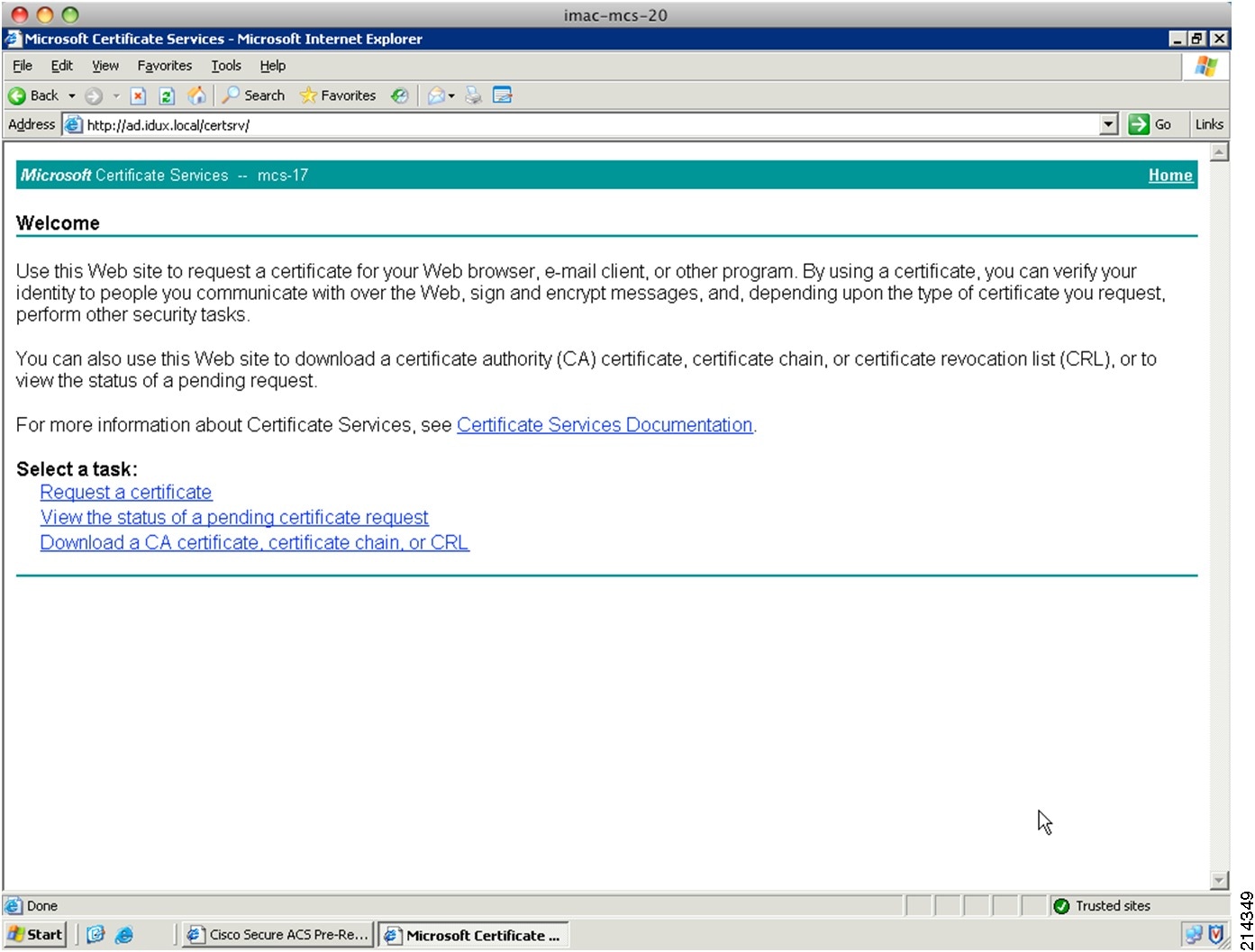Screen dimensions: 1255x952
Task: Click the Trusted sites zone indicator in the status bar
Action: (1102, 906)
